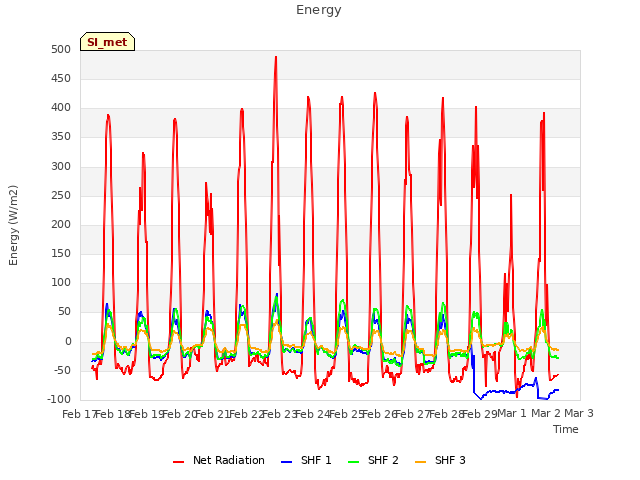Click the red Net Radiation legend marker

178,462
